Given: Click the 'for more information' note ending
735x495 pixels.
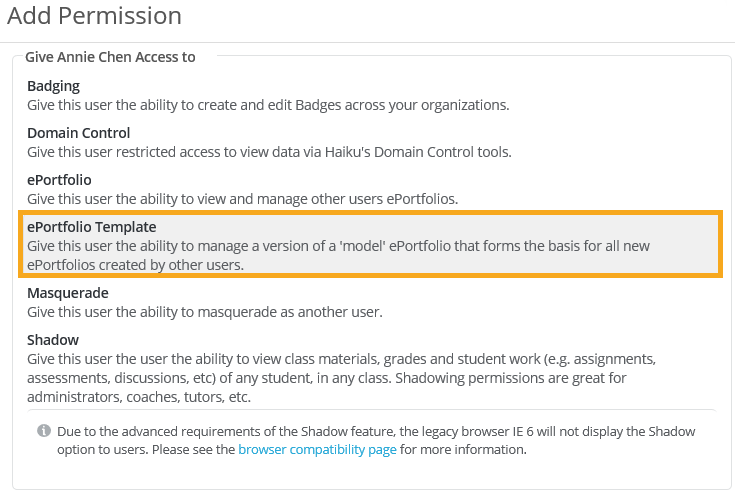Looking at the screenshot, I should [x=461, y=450].
